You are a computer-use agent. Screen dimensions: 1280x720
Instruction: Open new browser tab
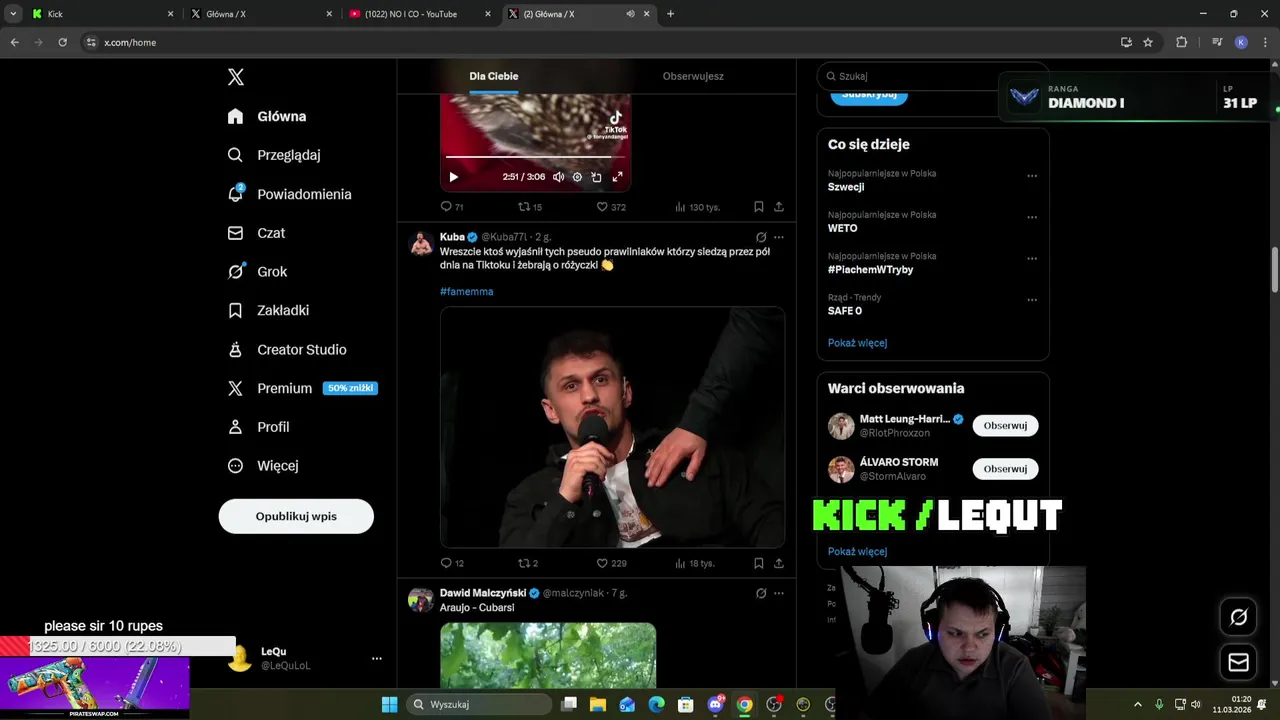click(670, 14)
